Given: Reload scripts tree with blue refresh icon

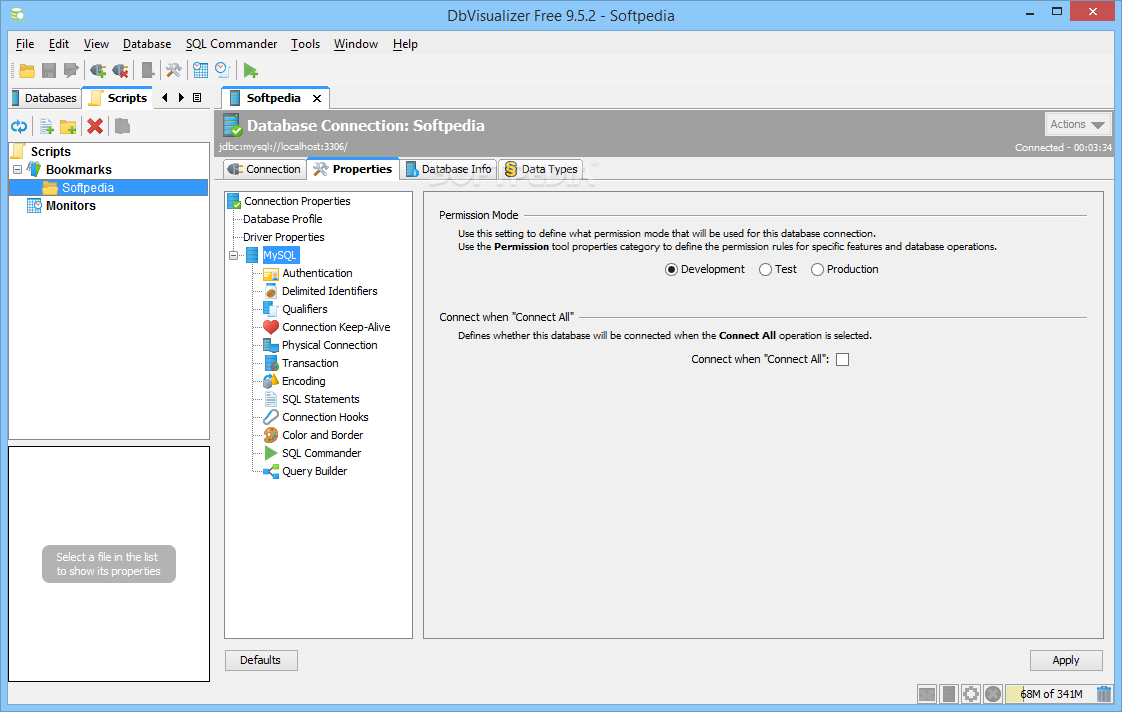Looking at the screenshot, I should point(19,127).
